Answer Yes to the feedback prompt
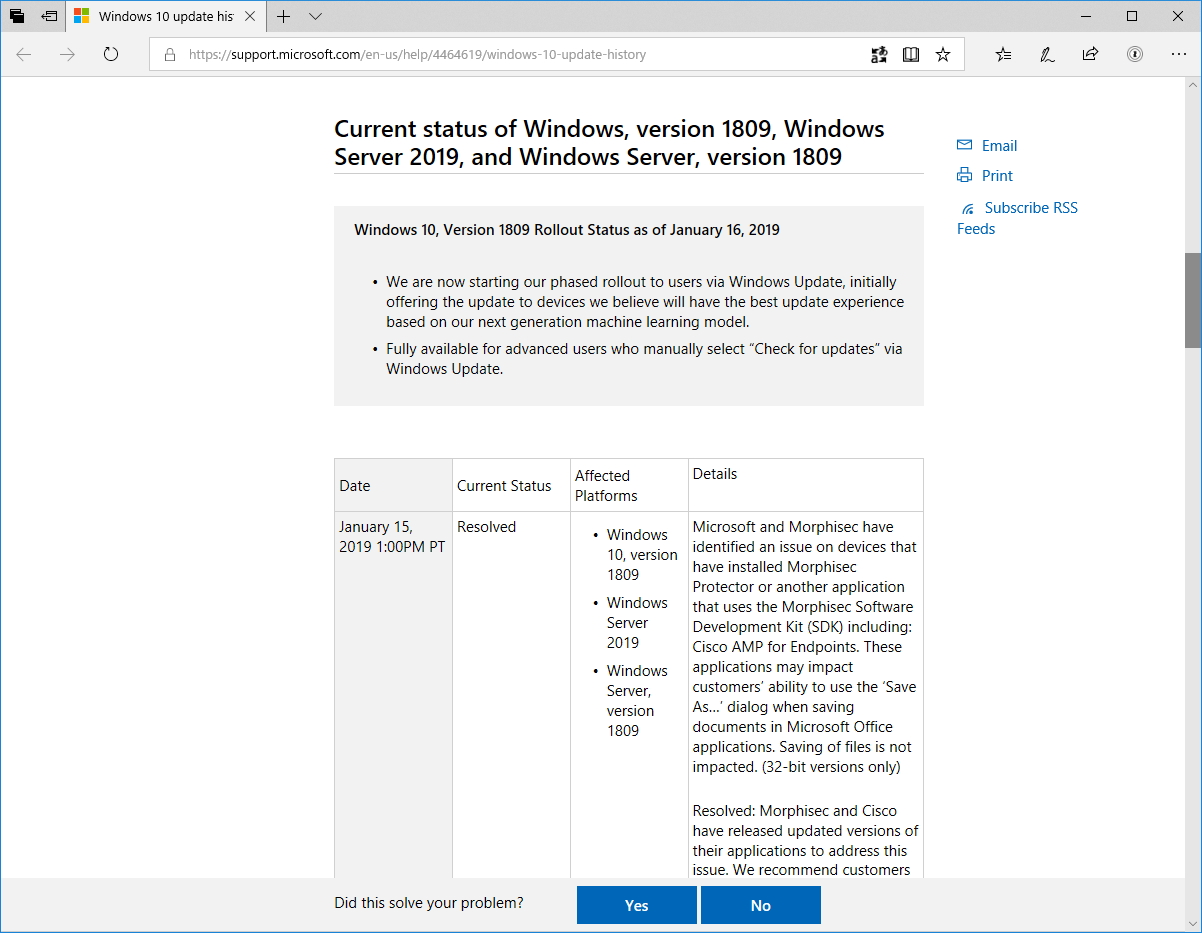This screenshot has height=933, width=1202. coord(636,905)
